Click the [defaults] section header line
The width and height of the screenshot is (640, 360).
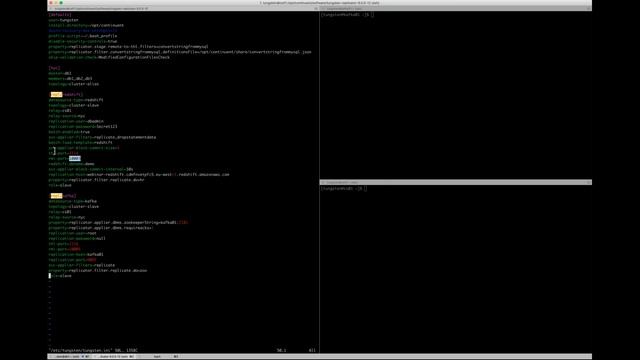pyautogui.click(x=60, y=15)
